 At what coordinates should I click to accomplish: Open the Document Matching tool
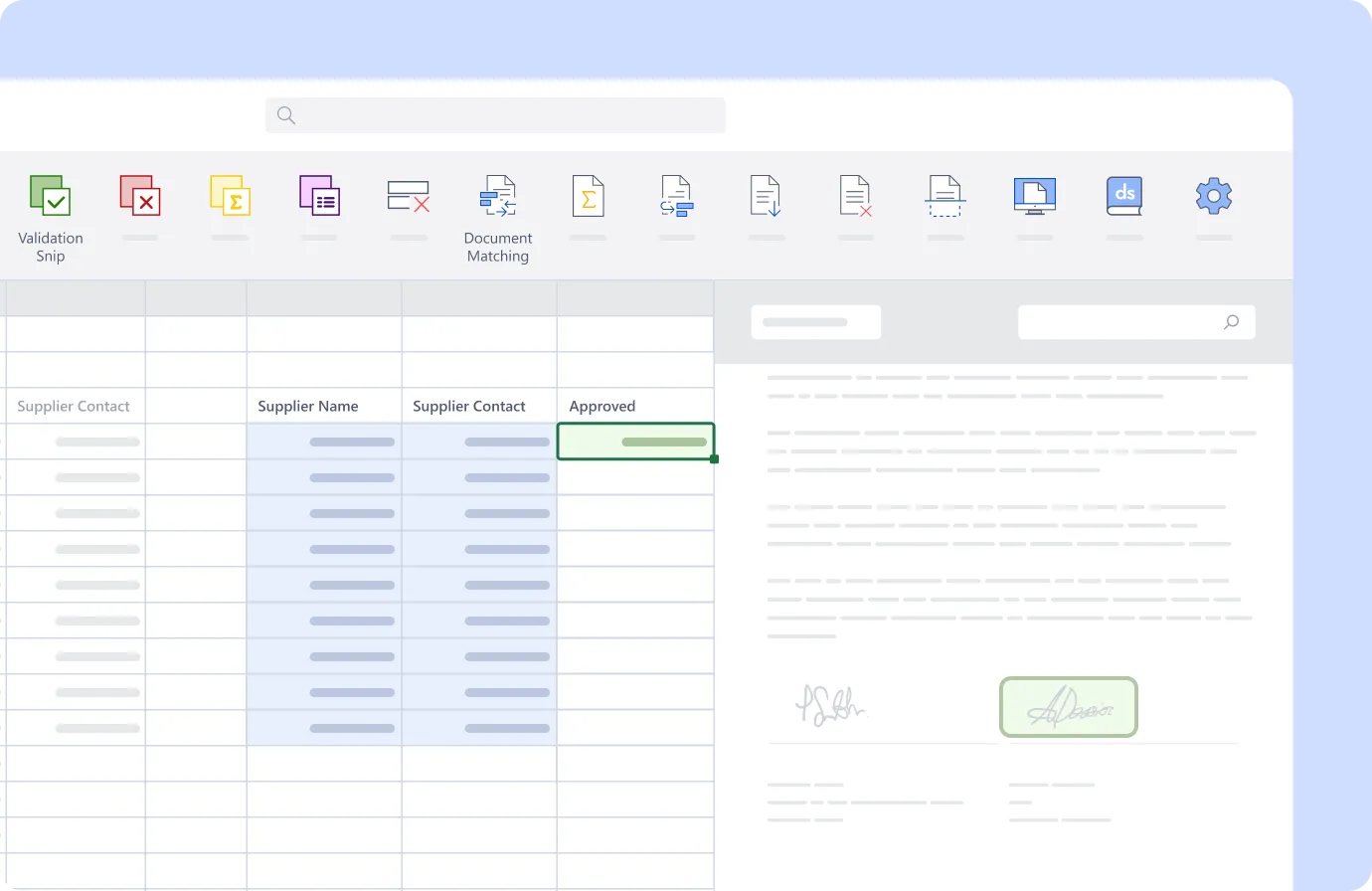498,196
